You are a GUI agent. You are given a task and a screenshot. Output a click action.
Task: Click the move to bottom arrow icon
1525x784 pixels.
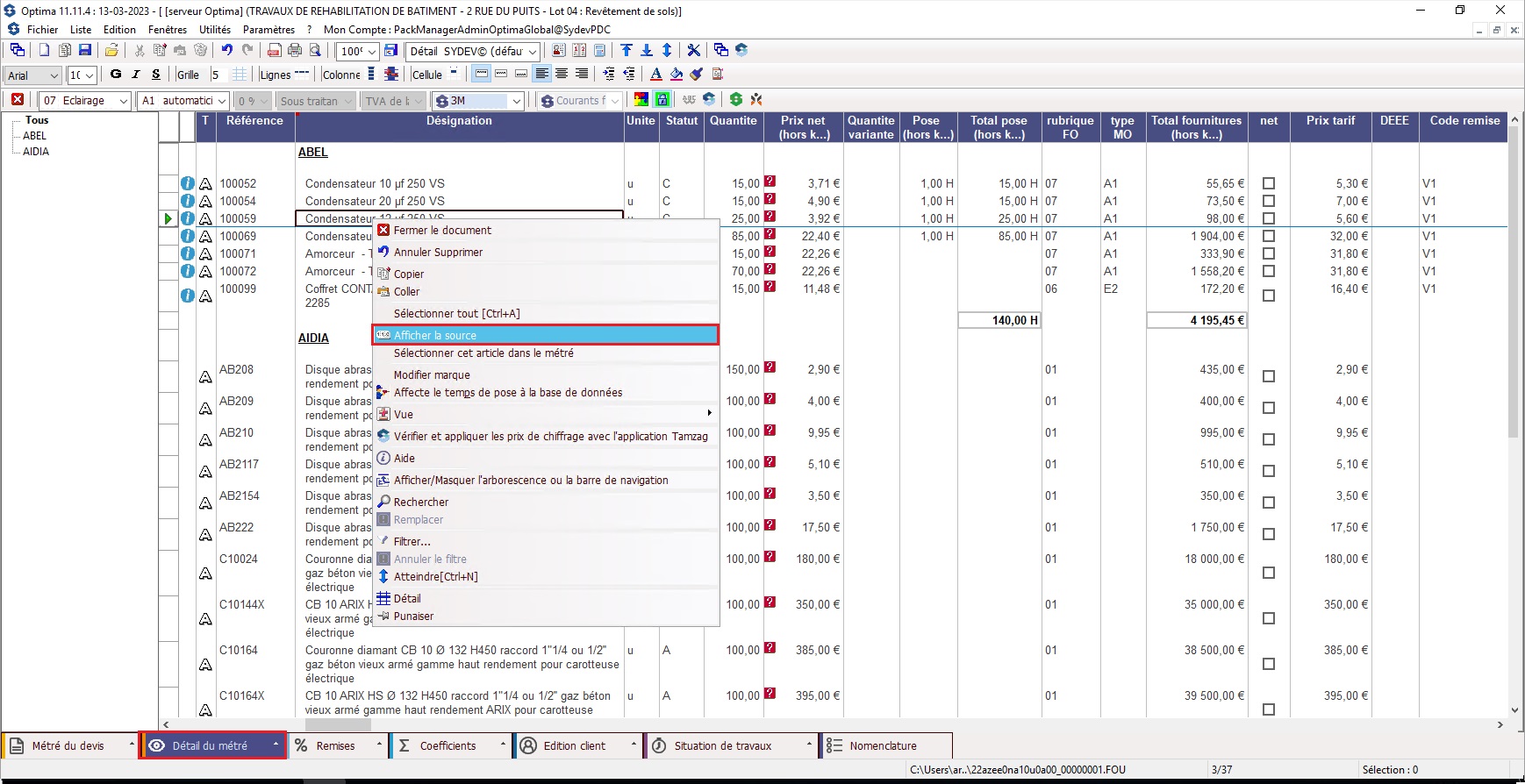pos(647,51)
